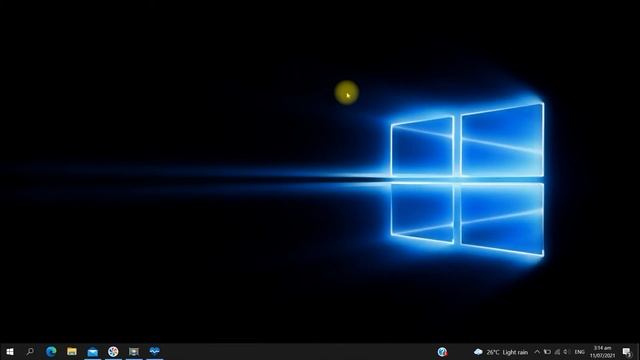Switch to the monitor-icon app on taskbar

(x=134, y=351)
